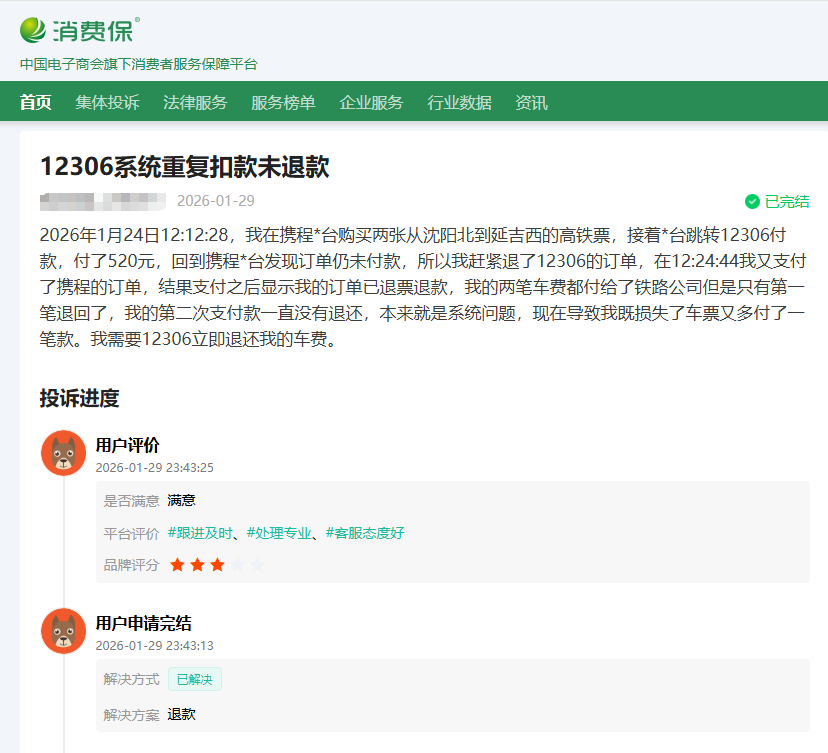
Task: Open the 服务榜单 page
Action: point(283,102)
